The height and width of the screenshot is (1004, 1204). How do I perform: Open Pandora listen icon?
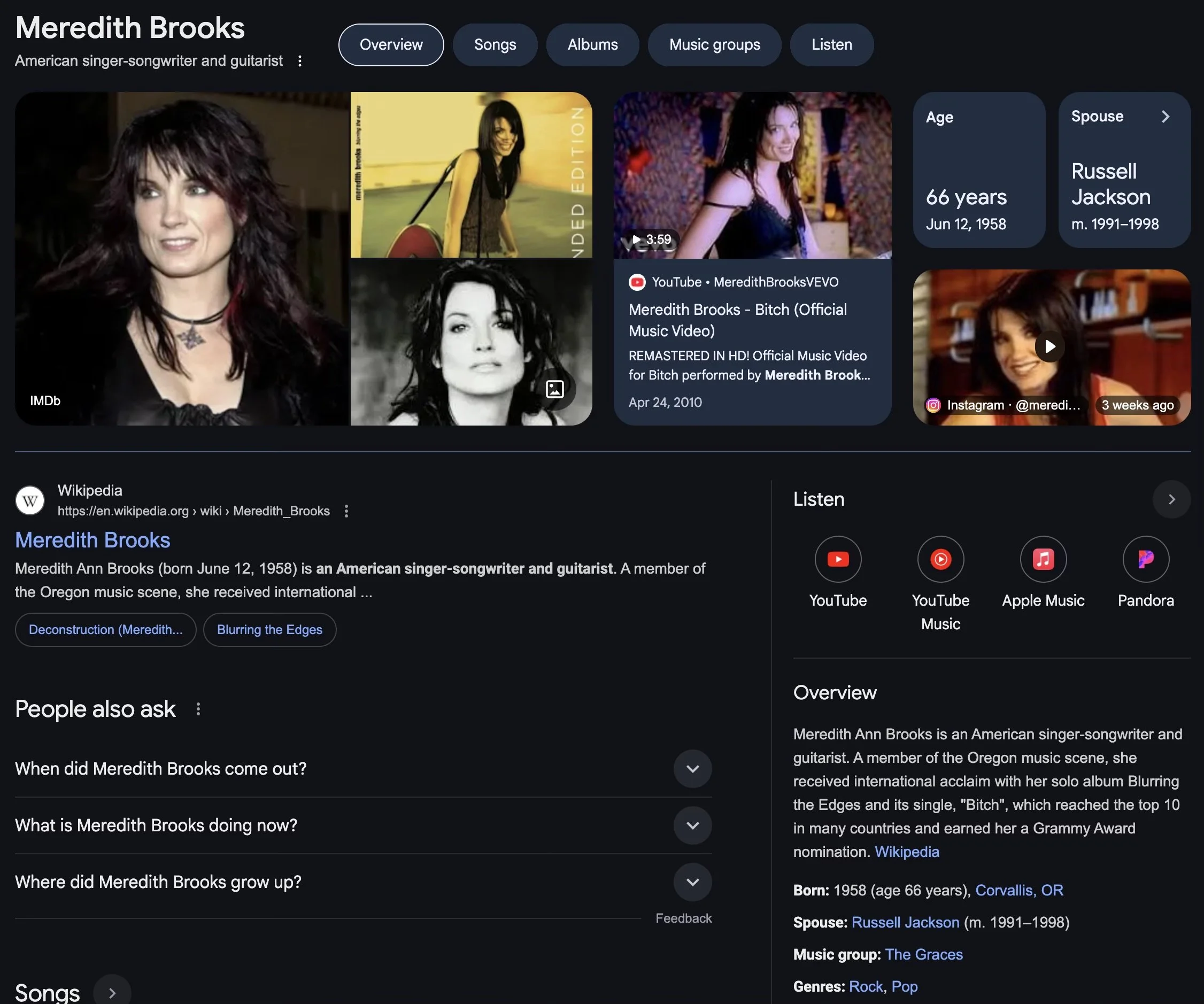point(1145,559)
